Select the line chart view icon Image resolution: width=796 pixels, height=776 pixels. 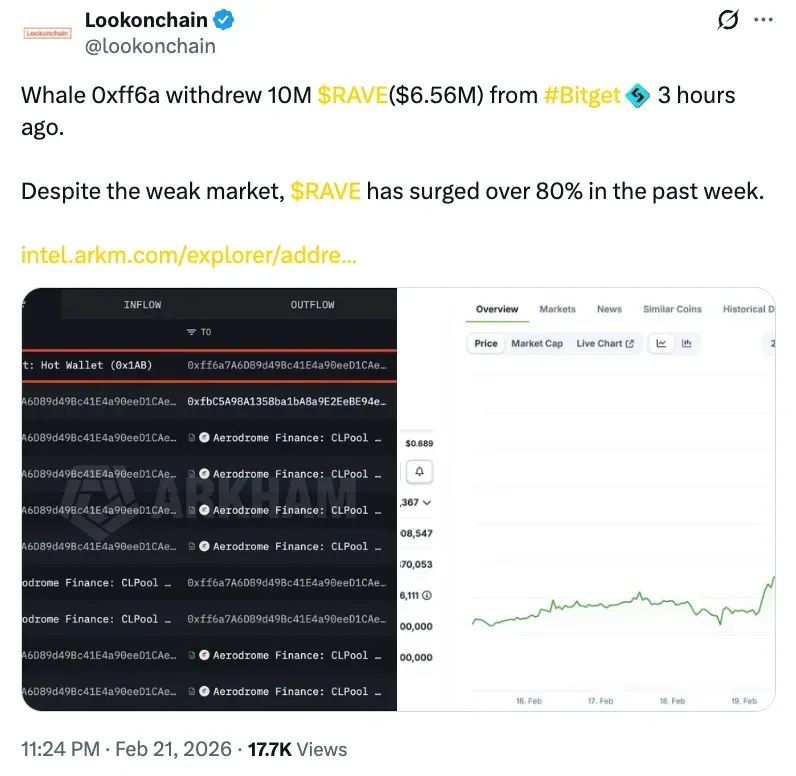pyautogui.click(x=661, y=343)
